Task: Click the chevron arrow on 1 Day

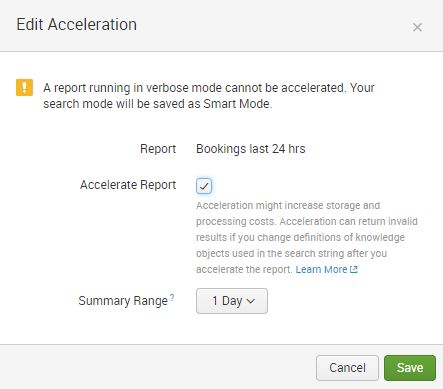Action: 251,301
